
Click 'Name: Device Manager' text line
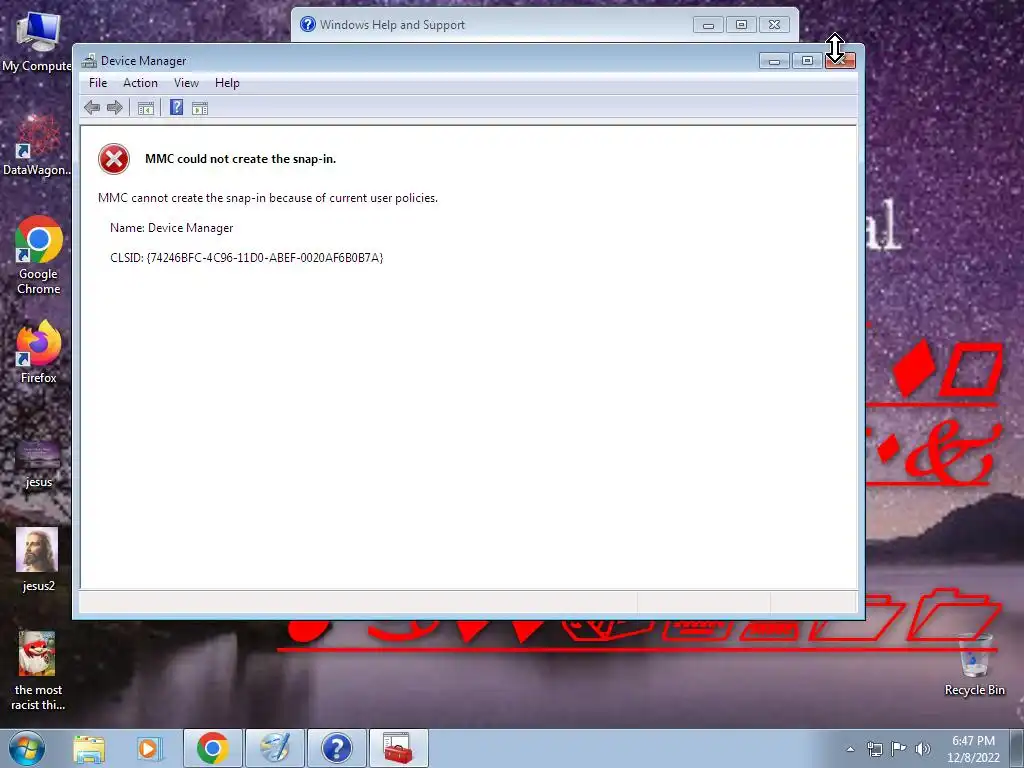172,228
